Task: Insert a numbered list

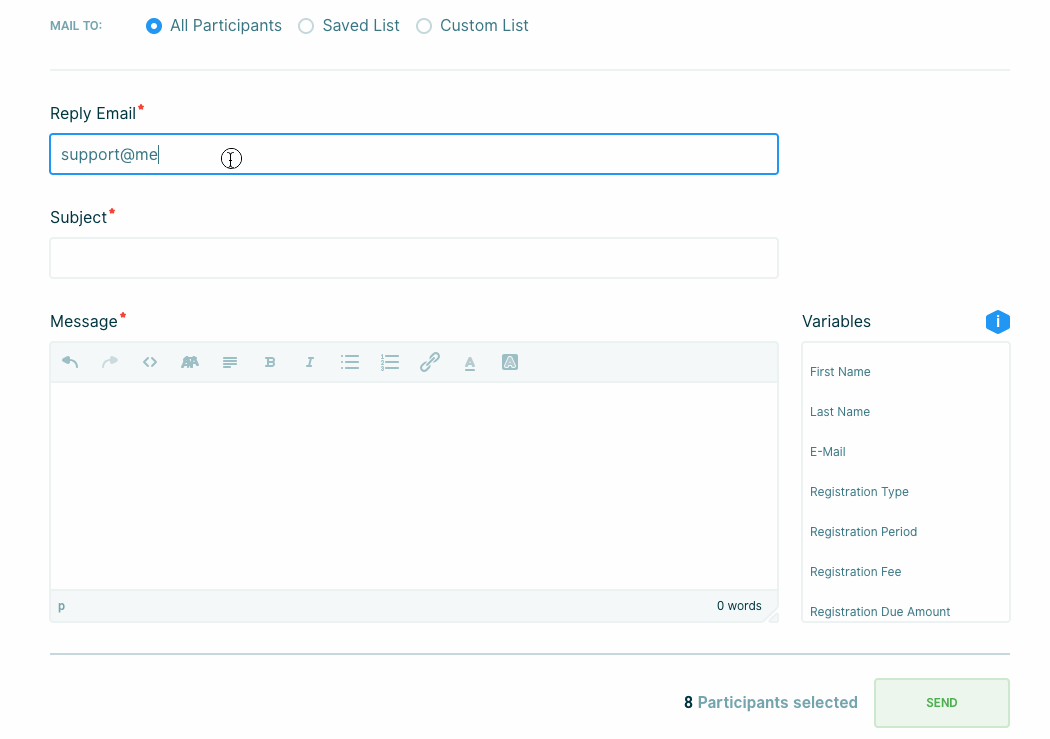Action: pyautogui.click(x=390, y=362)
